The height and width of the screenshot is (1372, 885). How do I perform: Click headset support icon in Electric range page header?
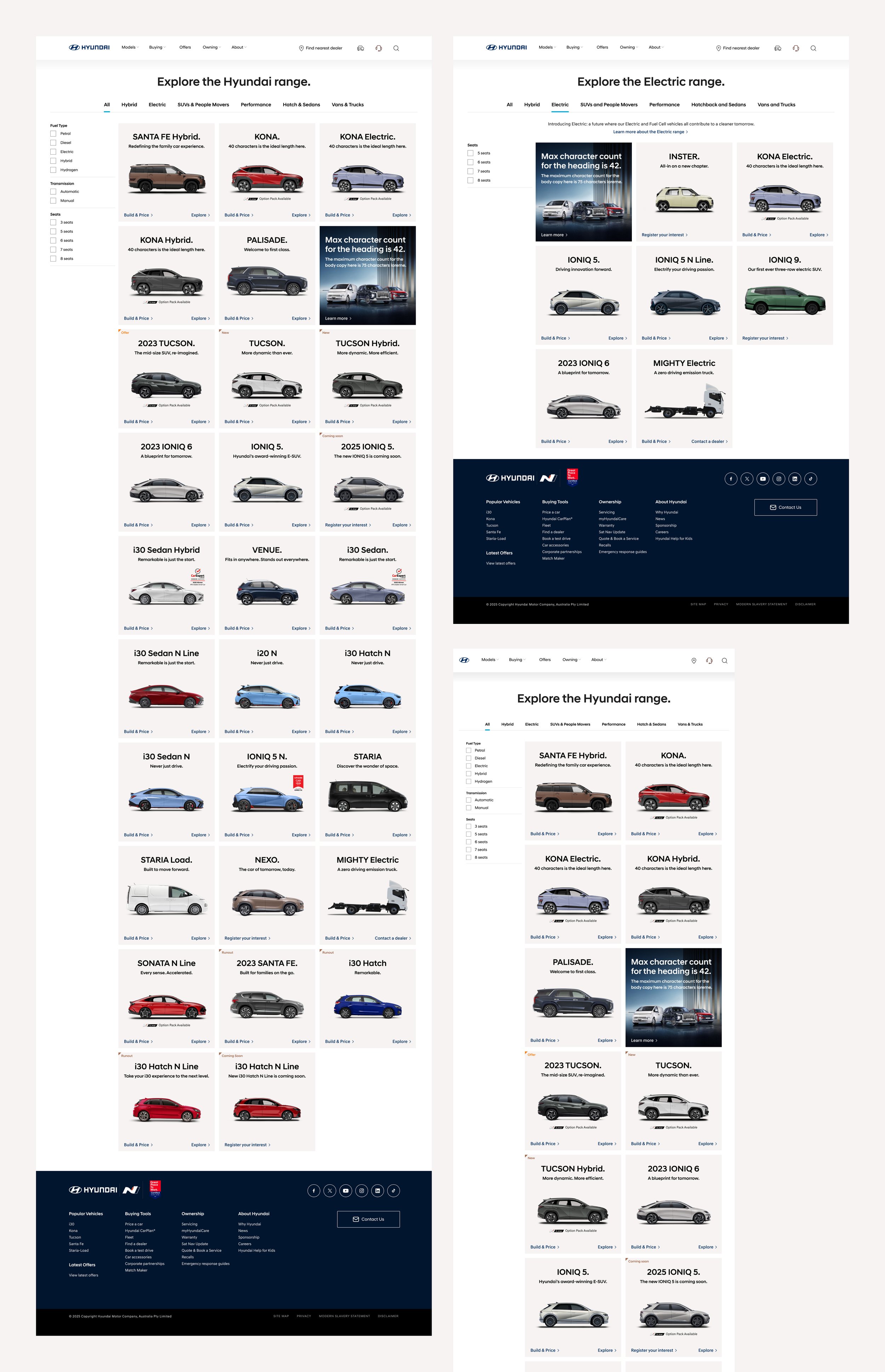click(x=796, y=48)
